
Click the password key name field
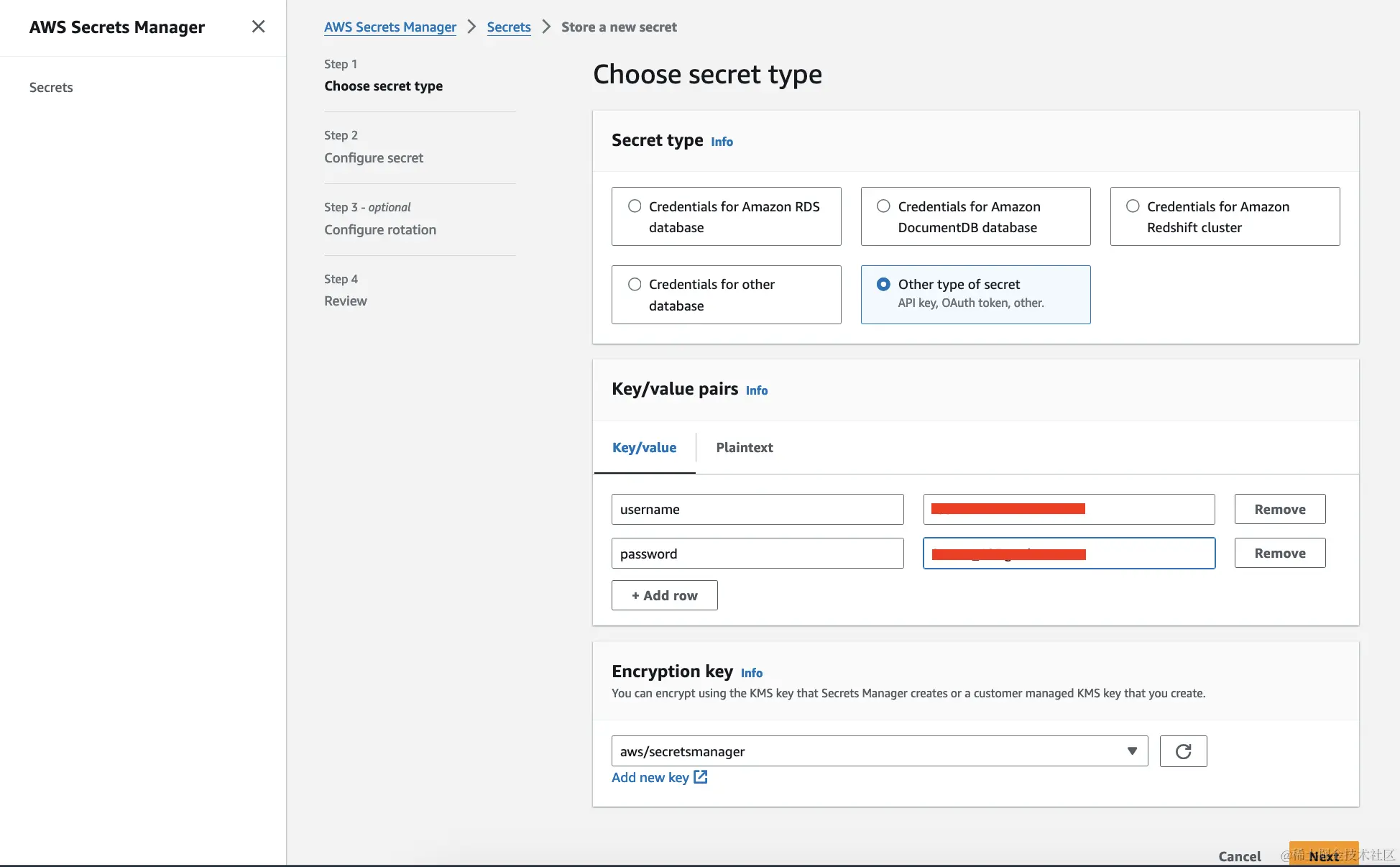[x=757, y=554]
